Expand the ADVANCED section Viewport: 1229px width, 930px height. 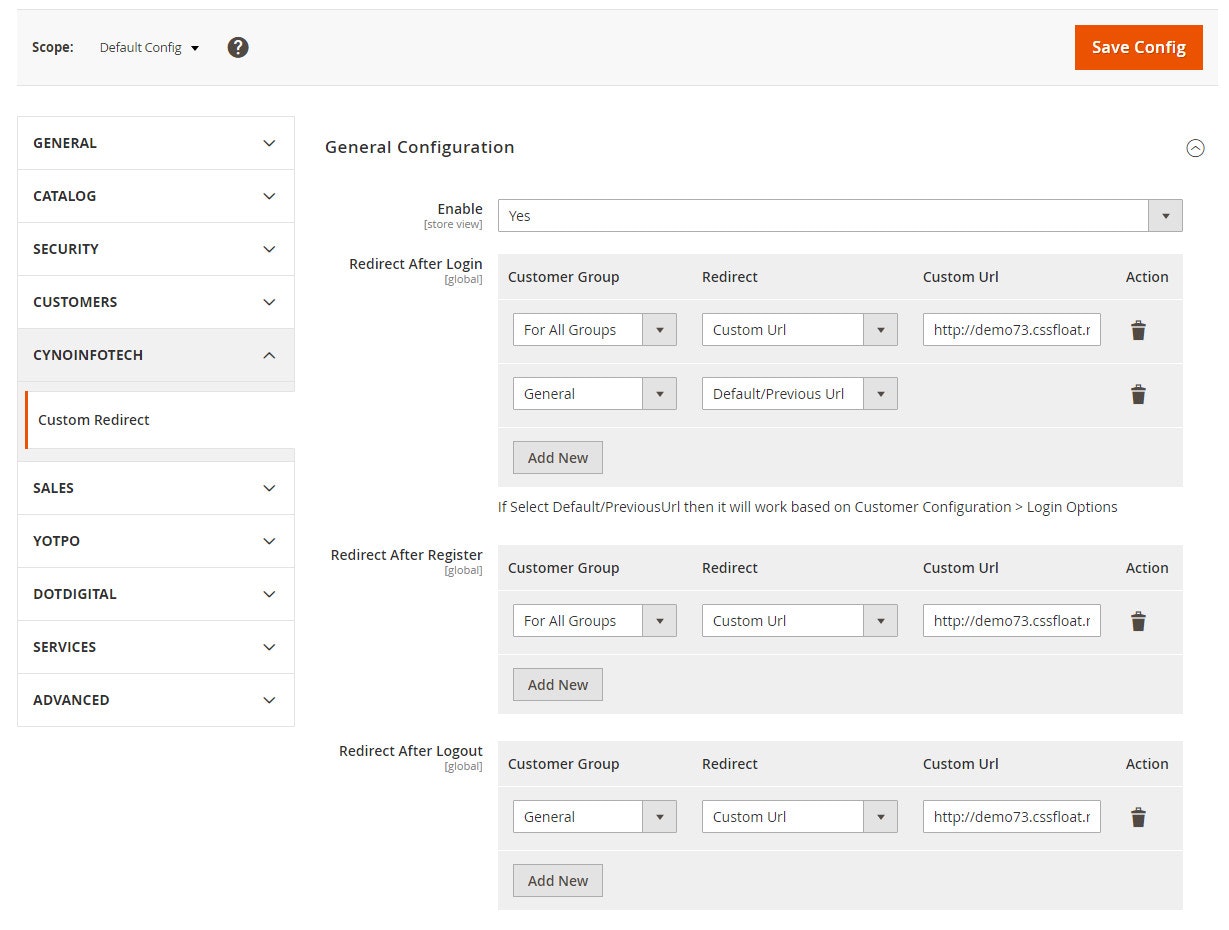(x=155, y=699)
